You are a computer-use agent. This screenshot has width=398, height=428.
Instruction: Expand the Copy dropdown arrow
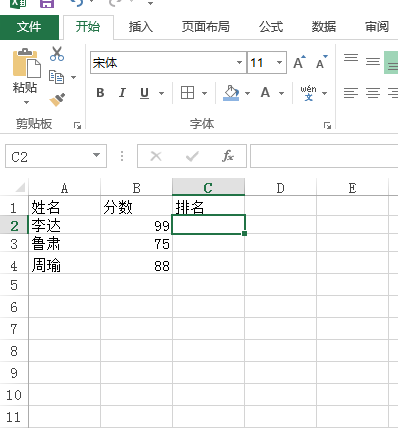coord(73,77)
